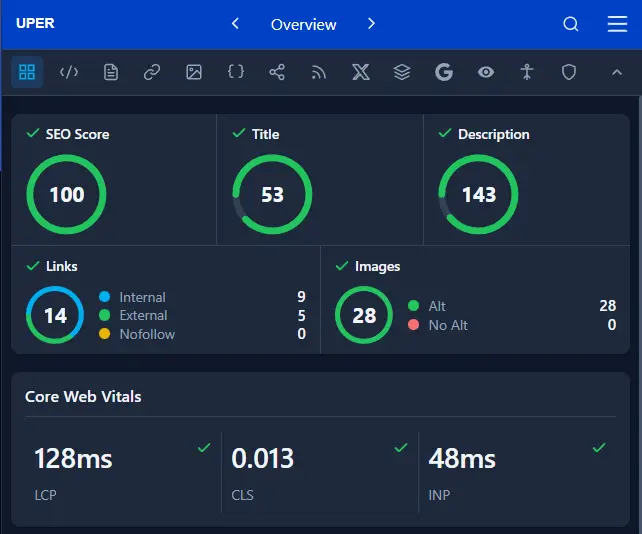This screenshot has width=642, height=534.
Task: Click the 0.013 CLS value
Action: (262, 458)
